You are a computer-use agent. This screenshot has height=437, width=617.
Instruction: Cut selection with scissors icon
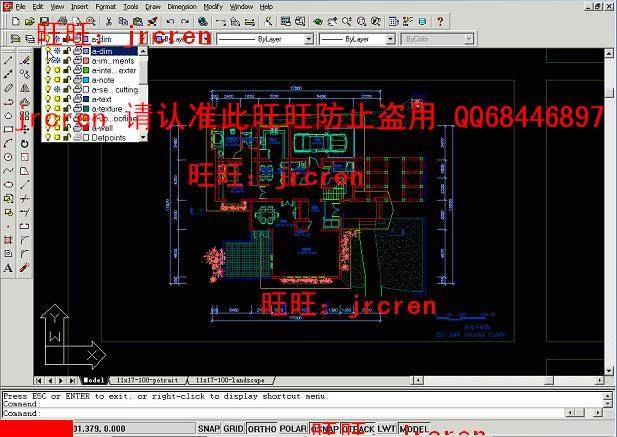pos(109,21)
